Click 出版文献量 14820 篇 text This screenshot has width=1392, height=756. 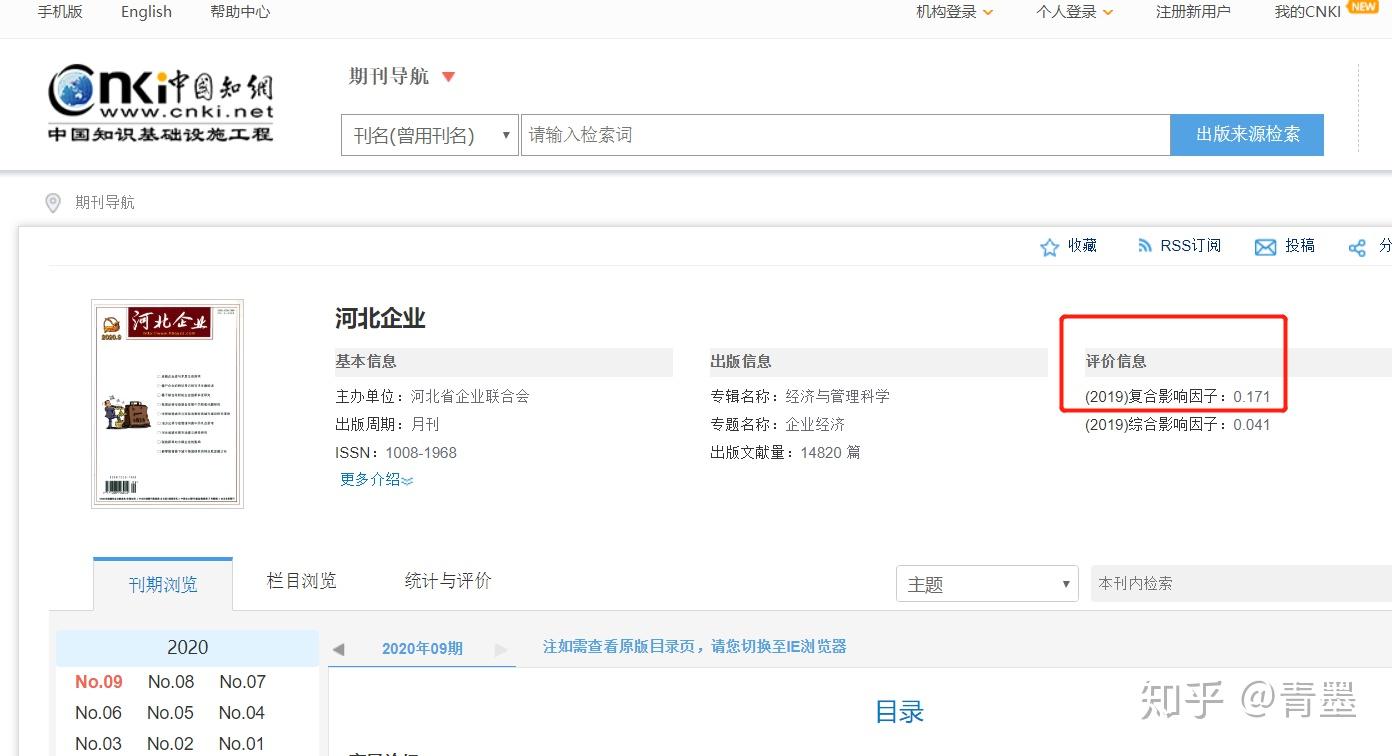click(785, 453)
